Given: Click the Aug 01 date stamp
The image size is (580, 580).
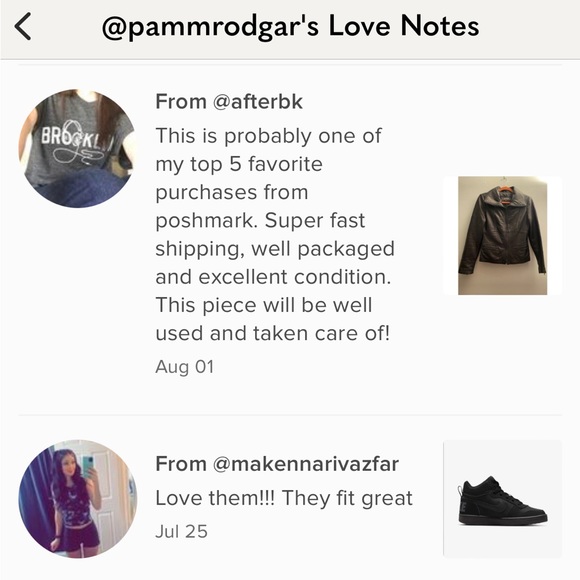Looking at the screenshot, I should (185, 367).
